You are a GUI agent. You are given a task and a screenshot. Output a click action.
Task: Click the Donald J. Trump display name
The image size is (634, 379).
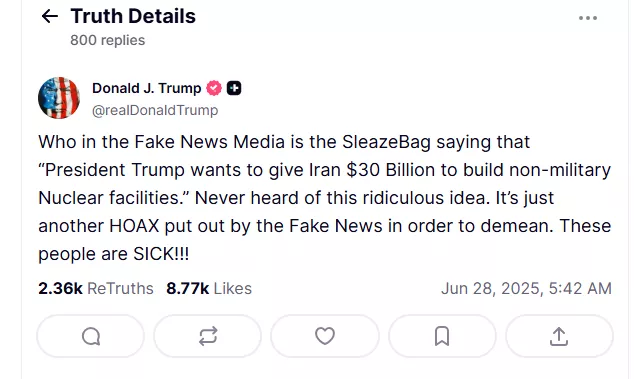coord(146,88)
